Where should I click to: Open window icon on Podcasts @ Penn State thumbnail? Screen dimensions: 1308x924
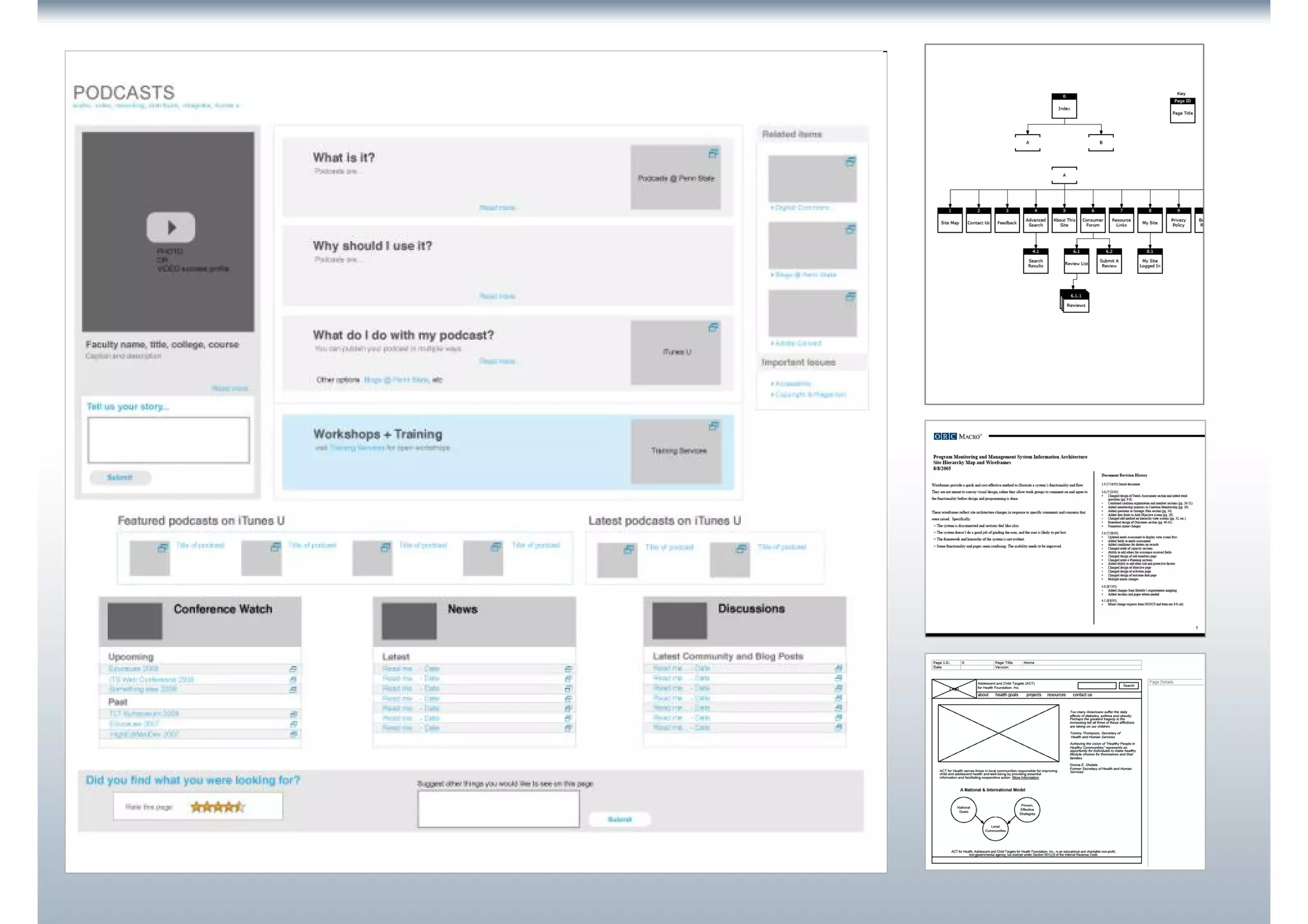tap(713, 153)
